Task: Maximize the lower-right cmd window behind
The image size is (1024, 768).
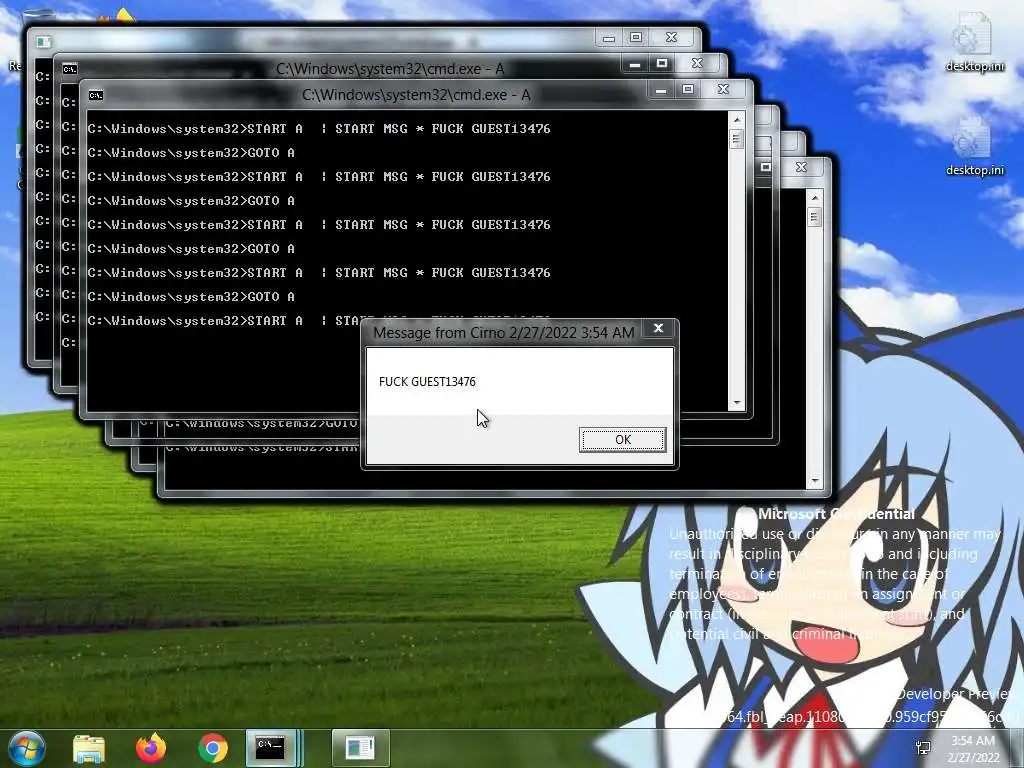Action: (x=765, y=168)
